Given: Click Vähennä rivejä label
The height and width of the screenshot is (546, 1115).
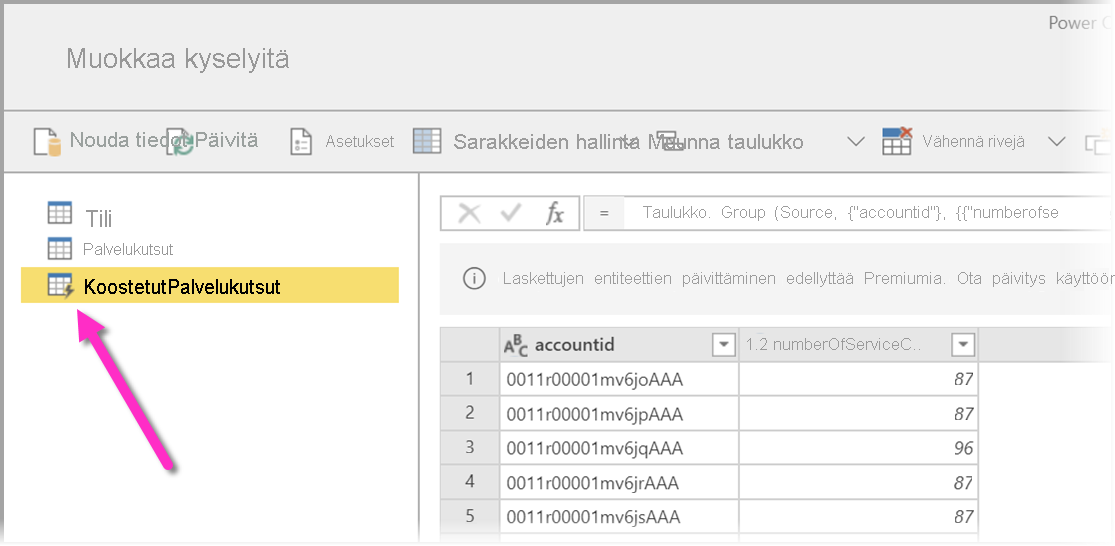Looking at the screenshot, I should (x=973, y=141).
